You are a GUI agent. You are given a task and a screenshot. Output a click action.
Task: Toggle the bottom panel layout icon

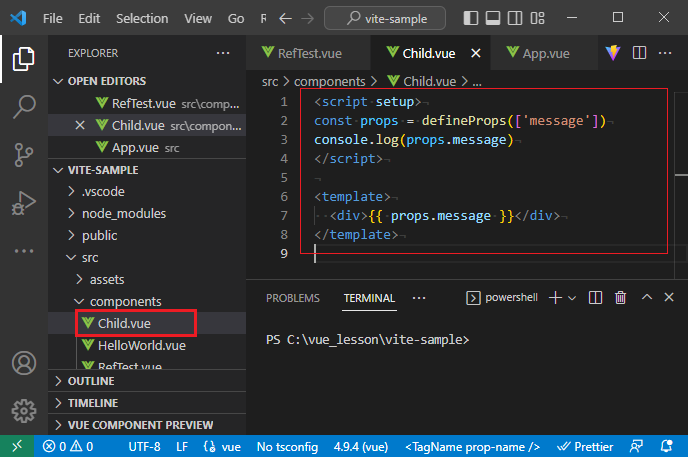coord(493,18)
